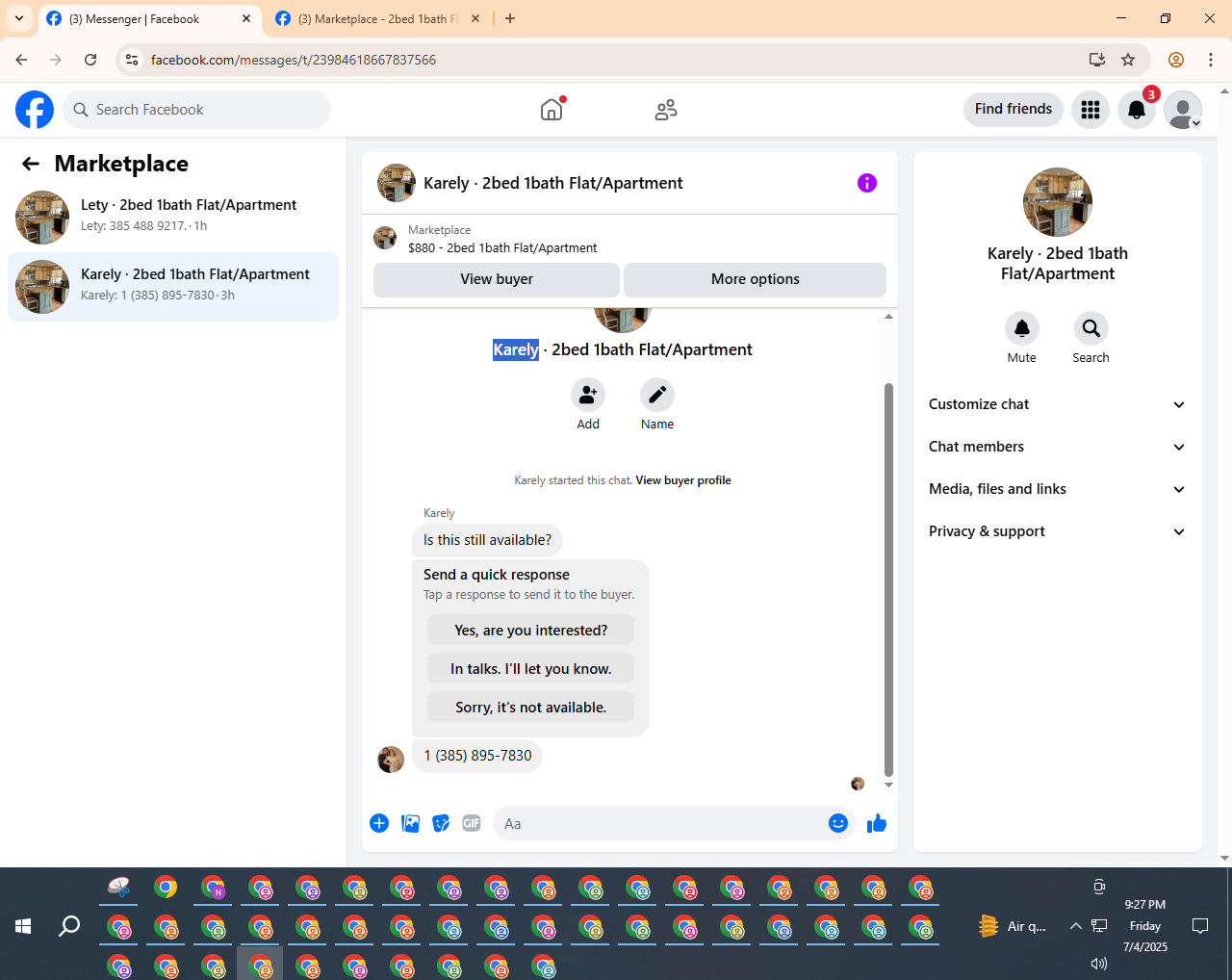Click the phone number message 1 (385) 895-7830

477,756
